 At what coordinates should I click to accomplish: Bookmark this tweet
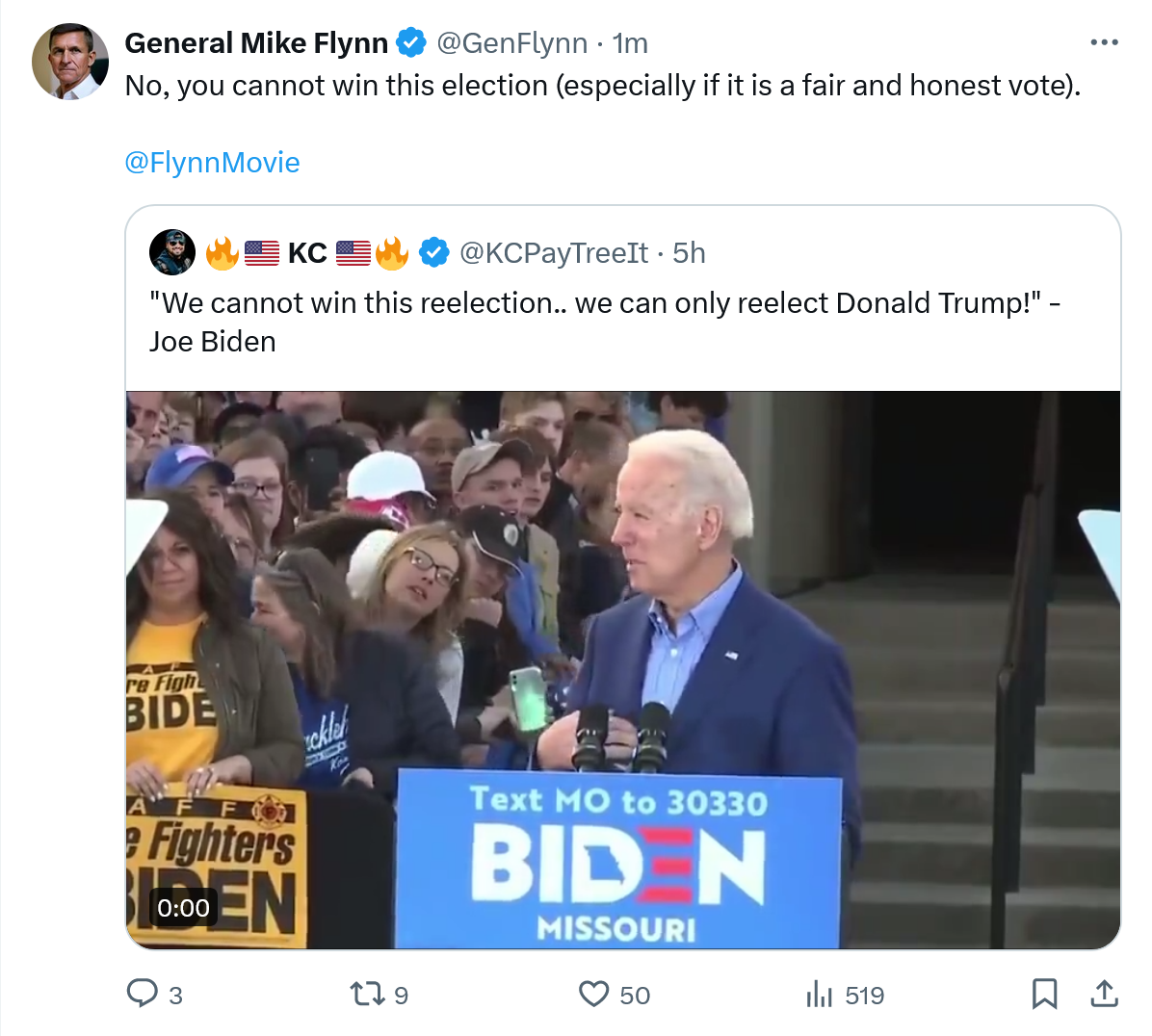[x=1044, y=994]
